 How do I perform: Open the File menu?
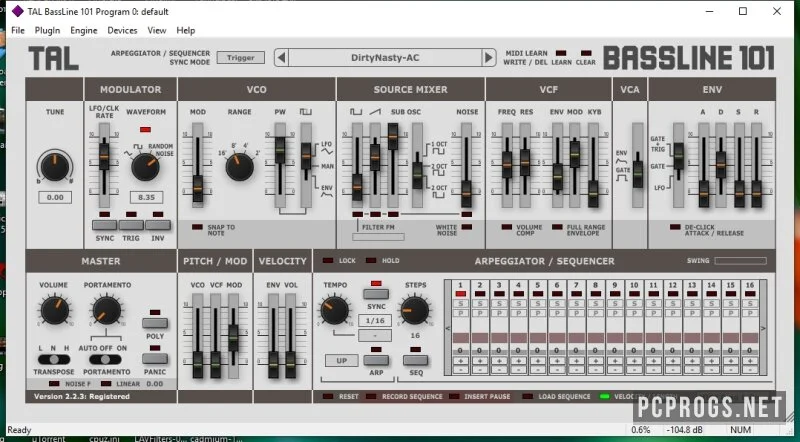point(18,31)
